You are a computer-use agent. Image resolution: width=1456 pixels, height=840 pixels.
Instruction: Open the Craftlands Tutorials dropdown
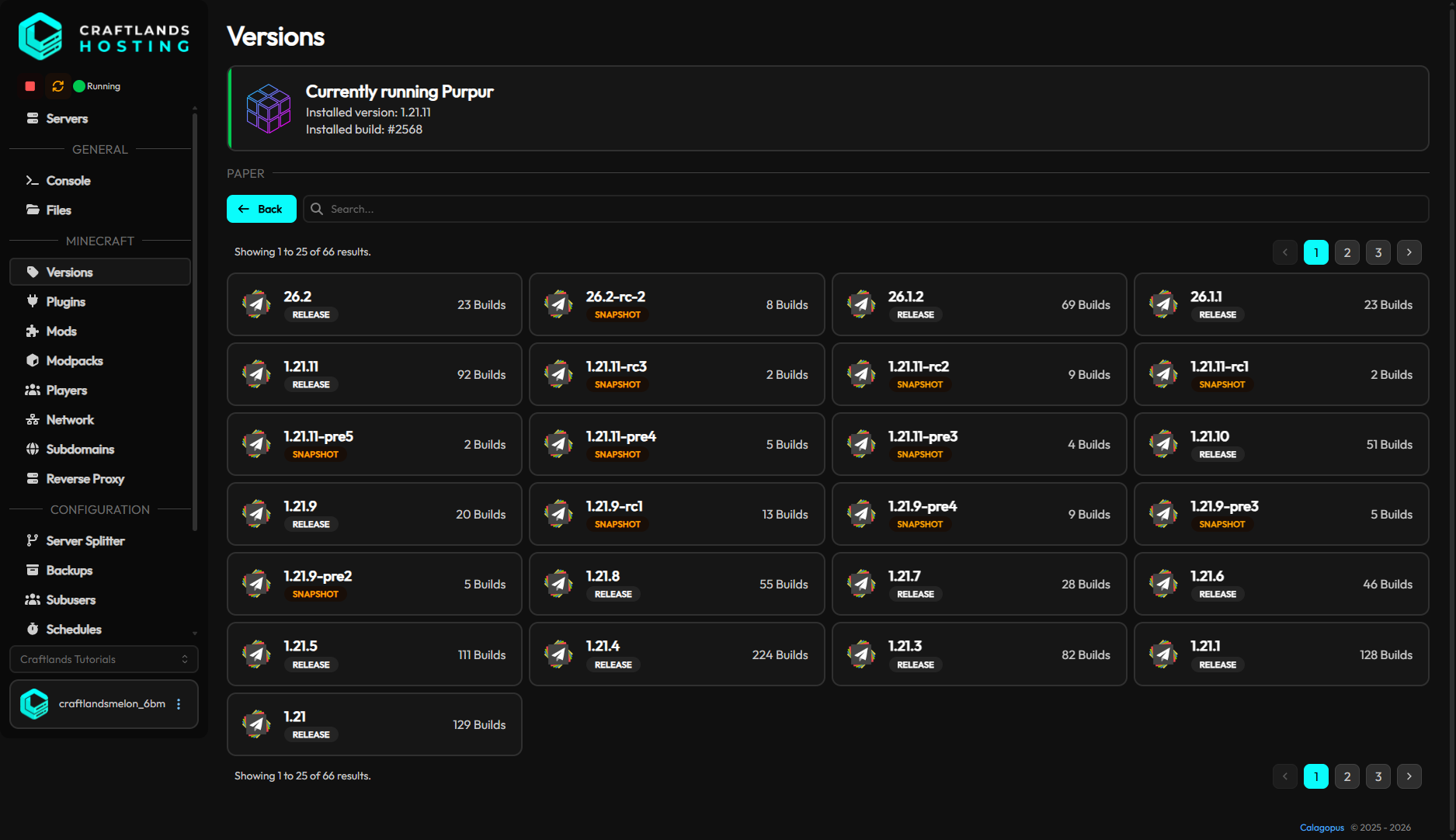(104, 660)
